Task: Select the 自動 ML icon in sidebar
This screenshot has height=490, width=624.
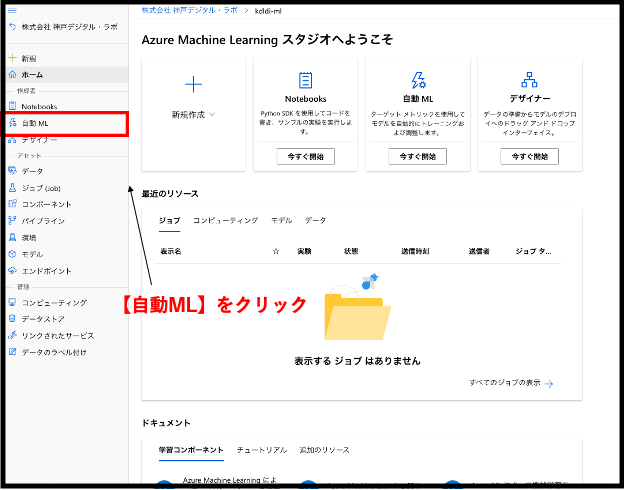Action: [x=13, y=123]
